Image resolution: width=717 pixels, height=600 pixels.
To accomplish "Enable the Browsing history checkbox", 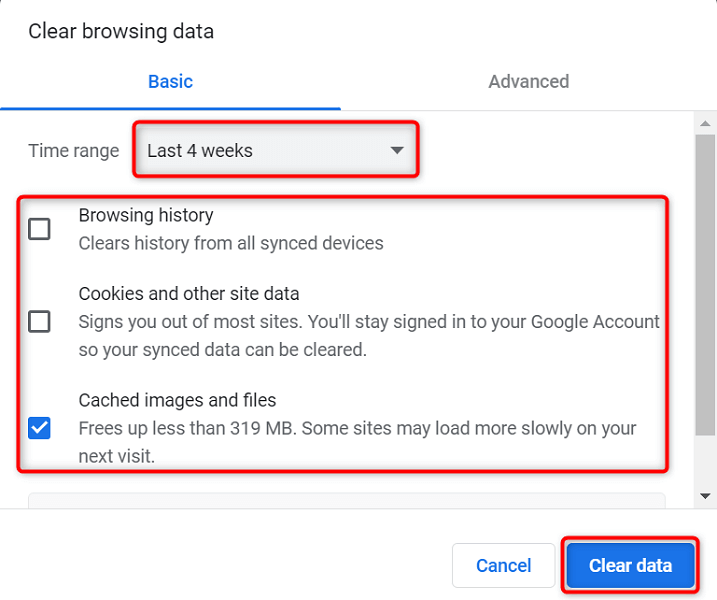I will [x=39, y=230].
